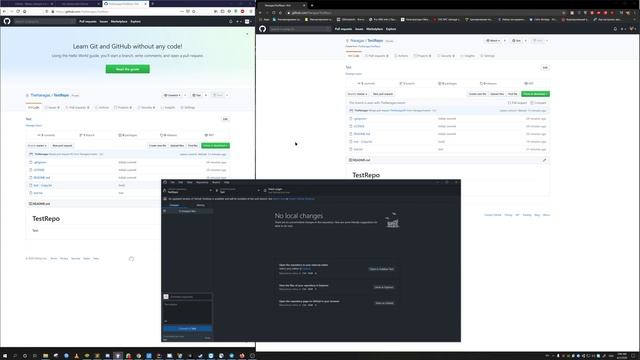Click commit Summary field in GitHub Desktop
This screenshot has height=360, width=640.
click(x=191, y=297)
